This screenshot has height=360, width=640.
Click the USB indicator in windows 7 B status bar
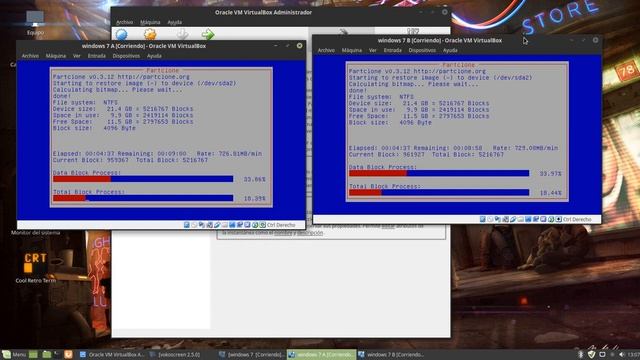[513, 219]
